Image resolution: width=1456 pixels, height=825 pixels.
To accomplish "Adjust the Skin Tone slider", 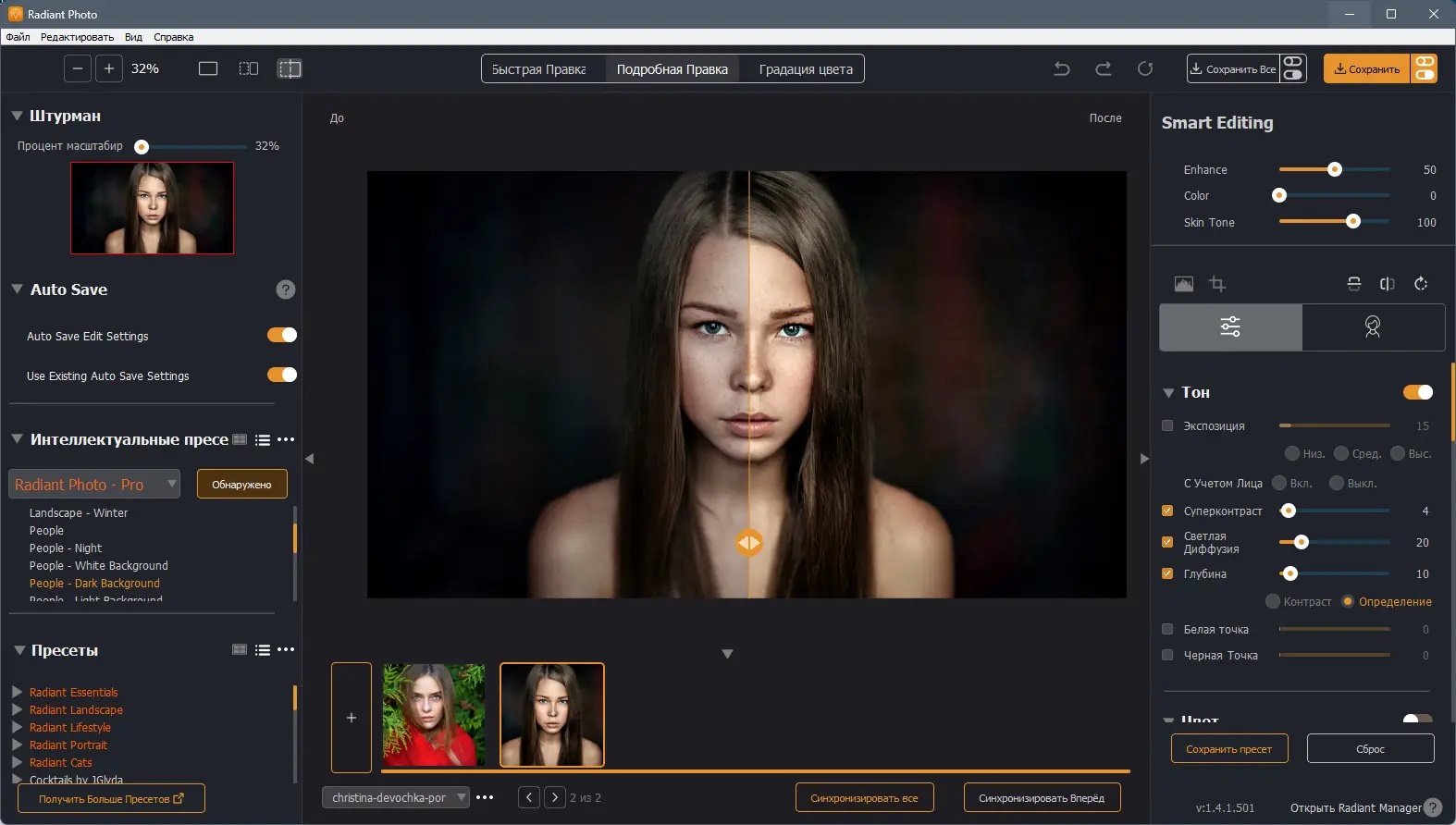I will [1335, 222].
